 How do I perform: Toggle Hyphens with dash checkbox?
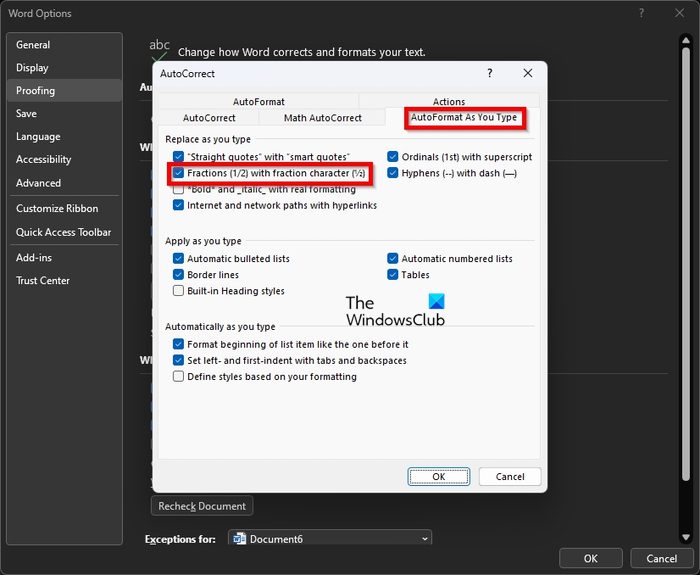(392, 173)
